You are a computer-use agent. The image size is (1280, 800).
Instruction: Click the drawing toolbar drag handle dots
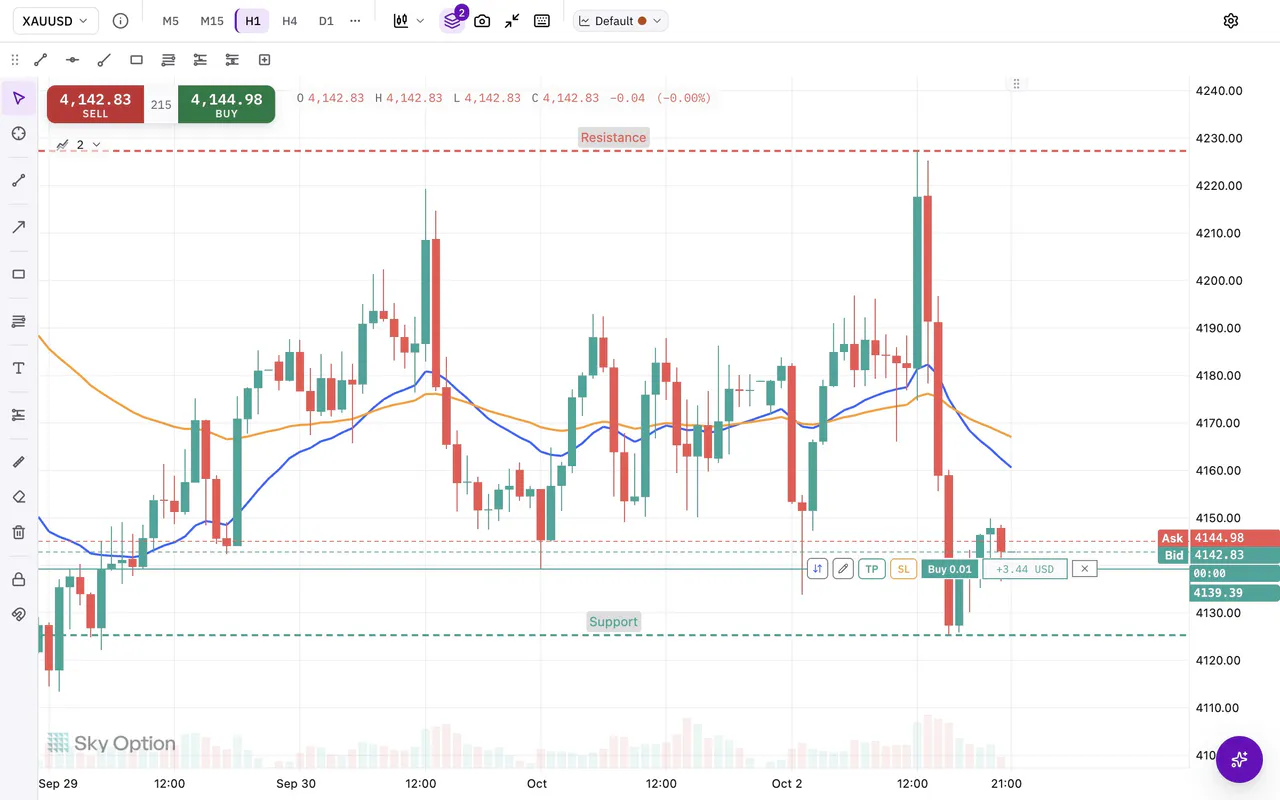(x=14, y=60)
